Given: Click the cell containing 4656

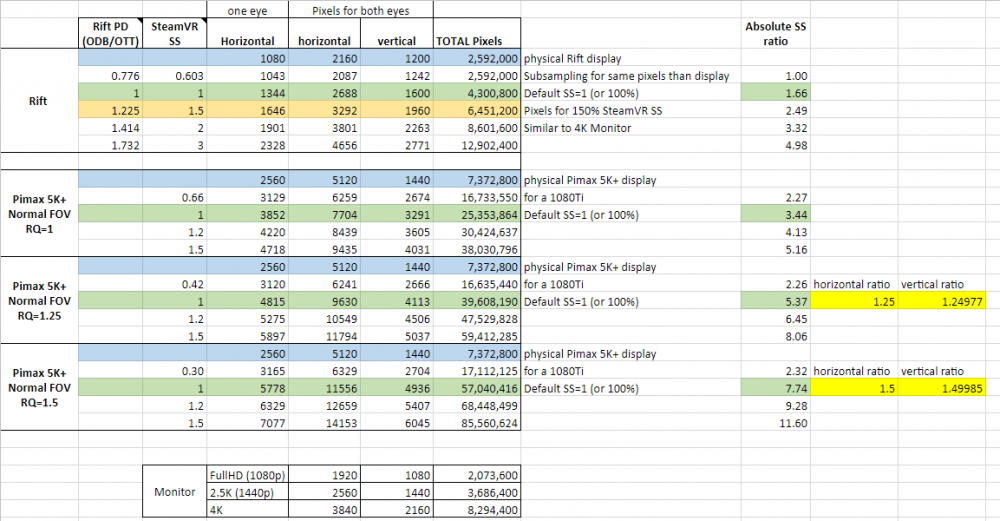Looking at the screenshot, I should [324, 145].
